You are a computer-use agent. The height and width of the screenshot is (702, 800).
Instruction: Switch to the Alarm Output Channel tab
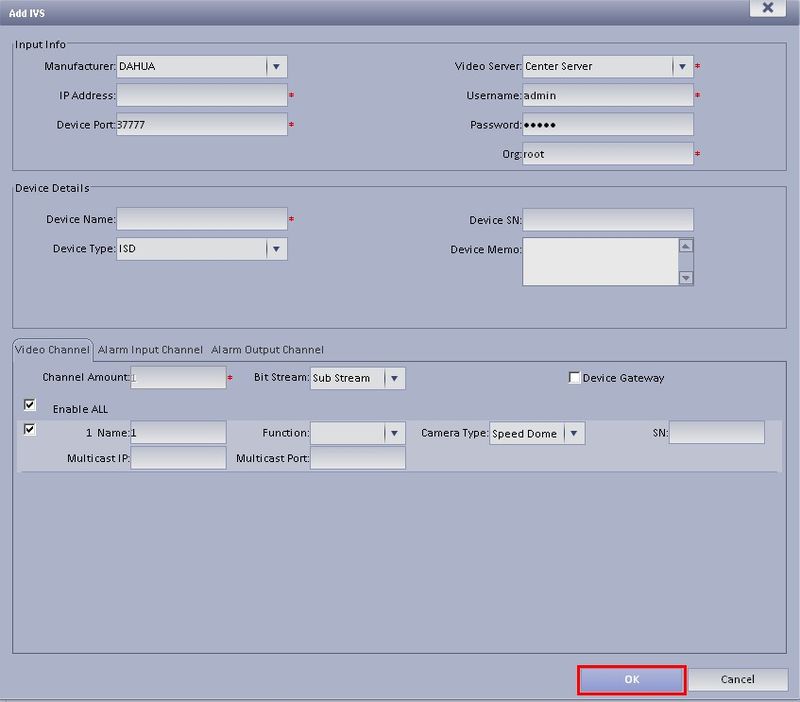(267, 350)
